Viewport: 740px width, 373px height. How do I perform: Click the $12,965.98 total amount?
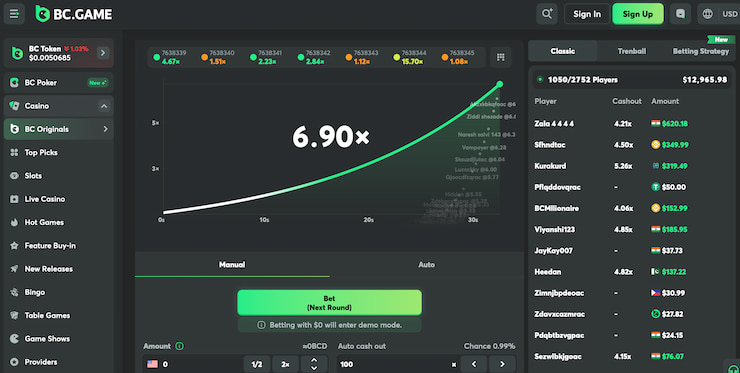705,80
